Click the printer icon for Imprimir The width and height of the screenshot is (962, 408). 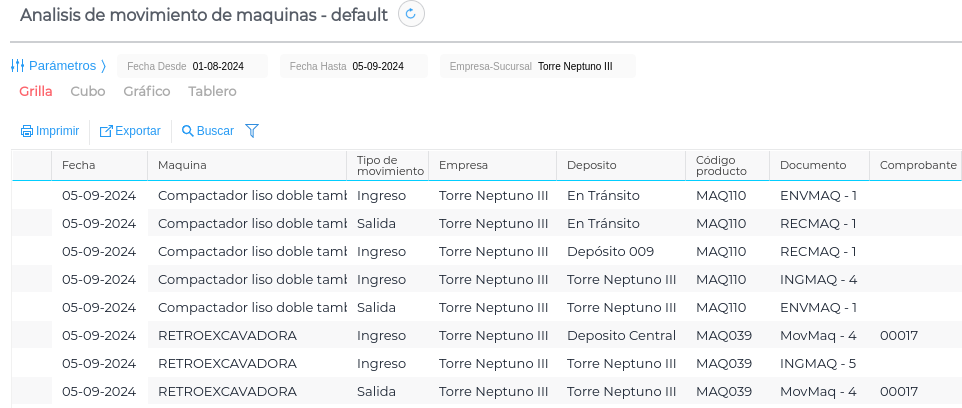click(x=27, y=131)
